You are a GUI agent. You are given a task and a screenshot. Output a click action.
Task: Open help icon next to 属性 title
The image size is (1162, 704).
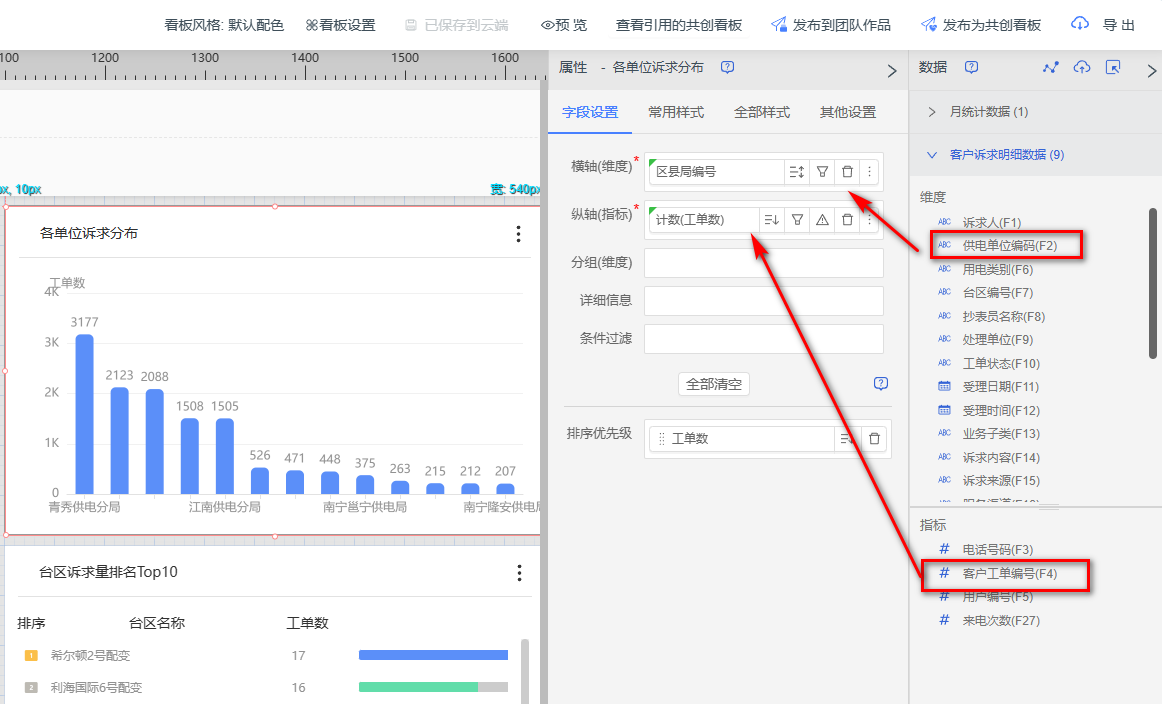pyautogui.click(x=728, y=67)
